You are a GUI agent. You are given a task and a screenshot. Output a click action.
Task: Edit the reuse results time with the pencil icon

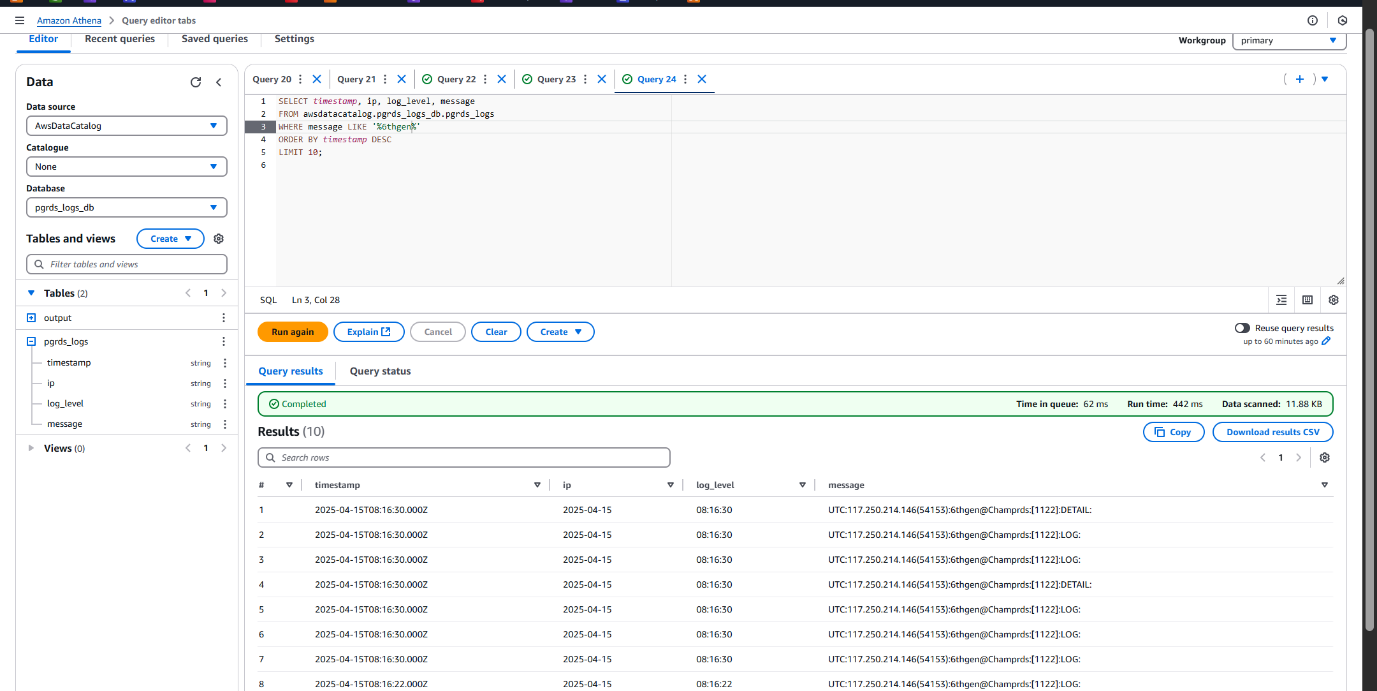coord(1327,341)
